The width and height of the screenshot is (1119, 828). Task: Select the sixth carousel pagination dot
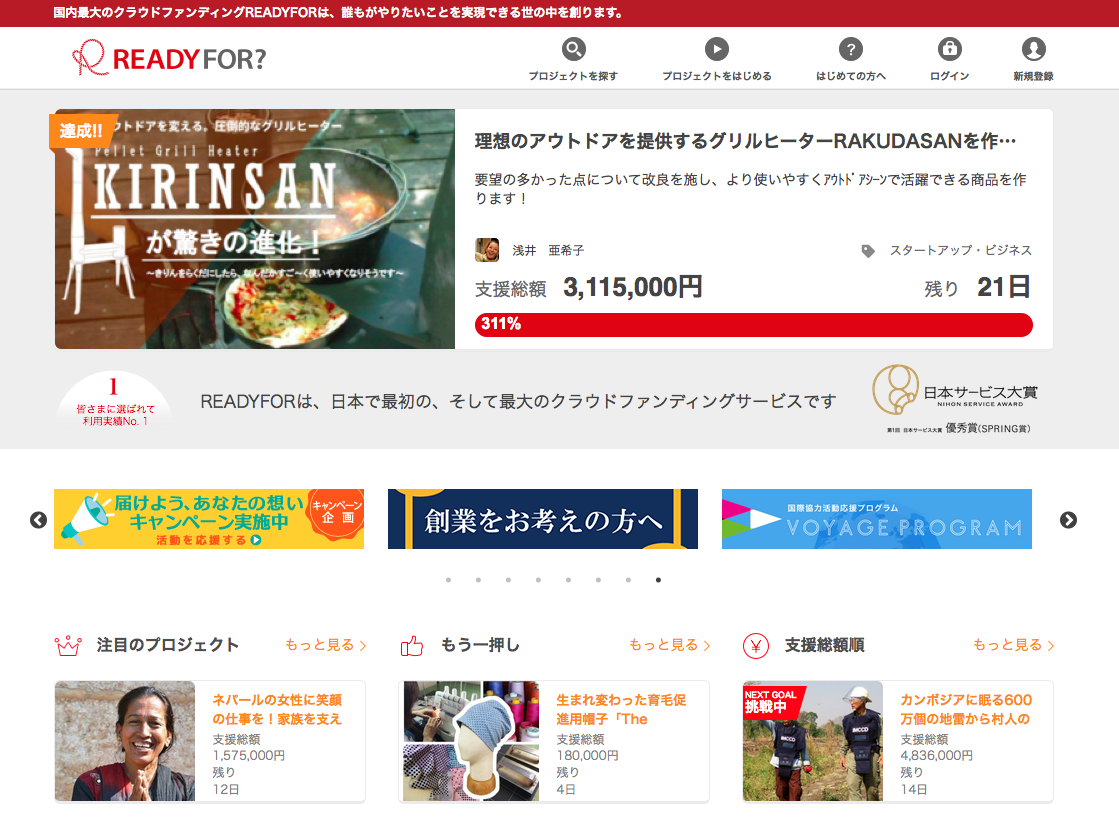pyautogui.click(x=598, y=580)
